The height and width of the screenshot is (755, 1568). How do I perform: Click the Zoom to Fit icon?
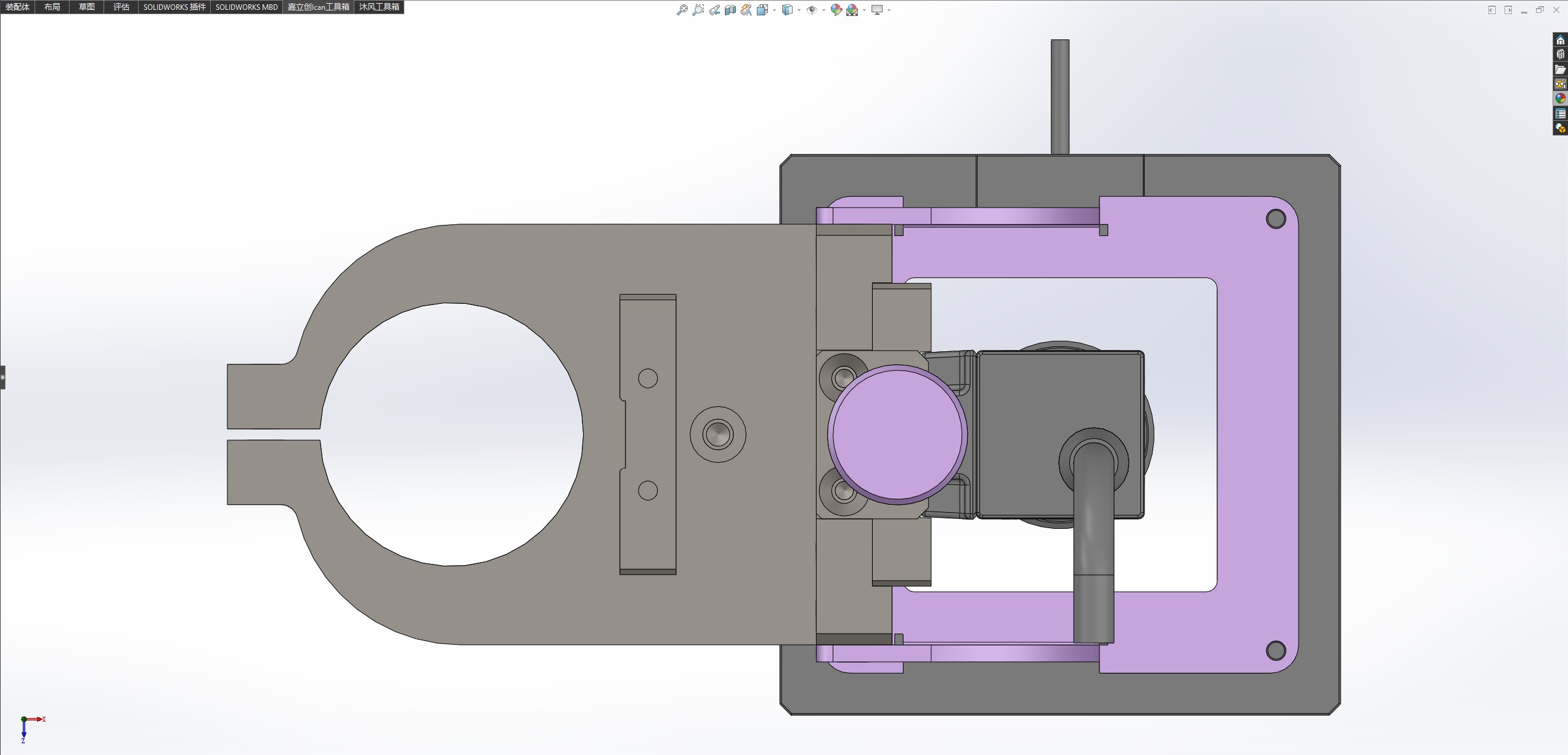pos(682,10)
